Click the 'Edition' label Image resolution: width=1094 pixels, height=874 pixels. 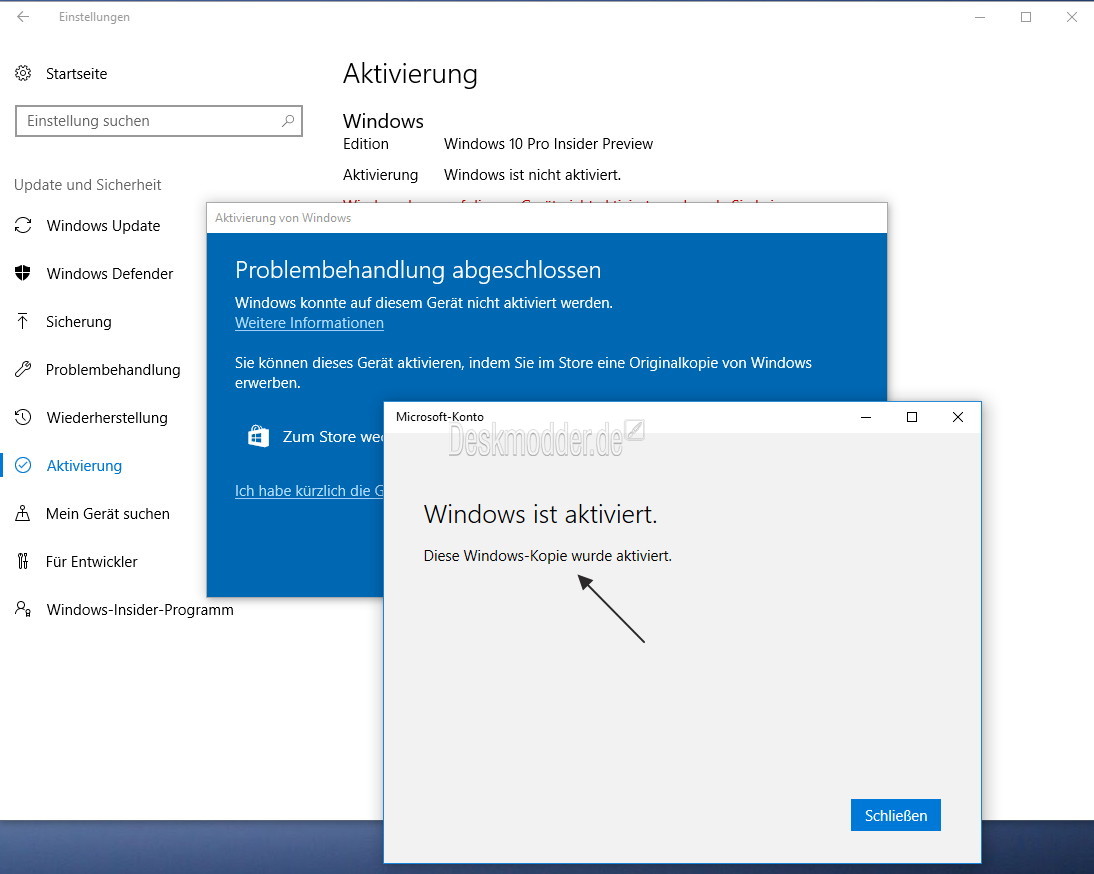pyautogui.click(x=366, y=144)
